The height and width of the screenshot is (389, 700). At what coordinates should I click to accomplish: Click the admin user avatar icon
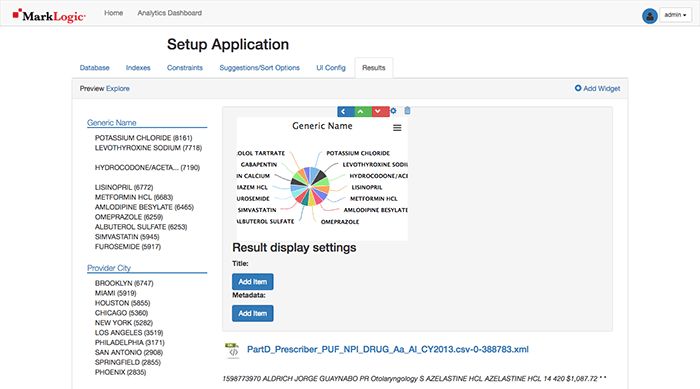coord(650,16)
